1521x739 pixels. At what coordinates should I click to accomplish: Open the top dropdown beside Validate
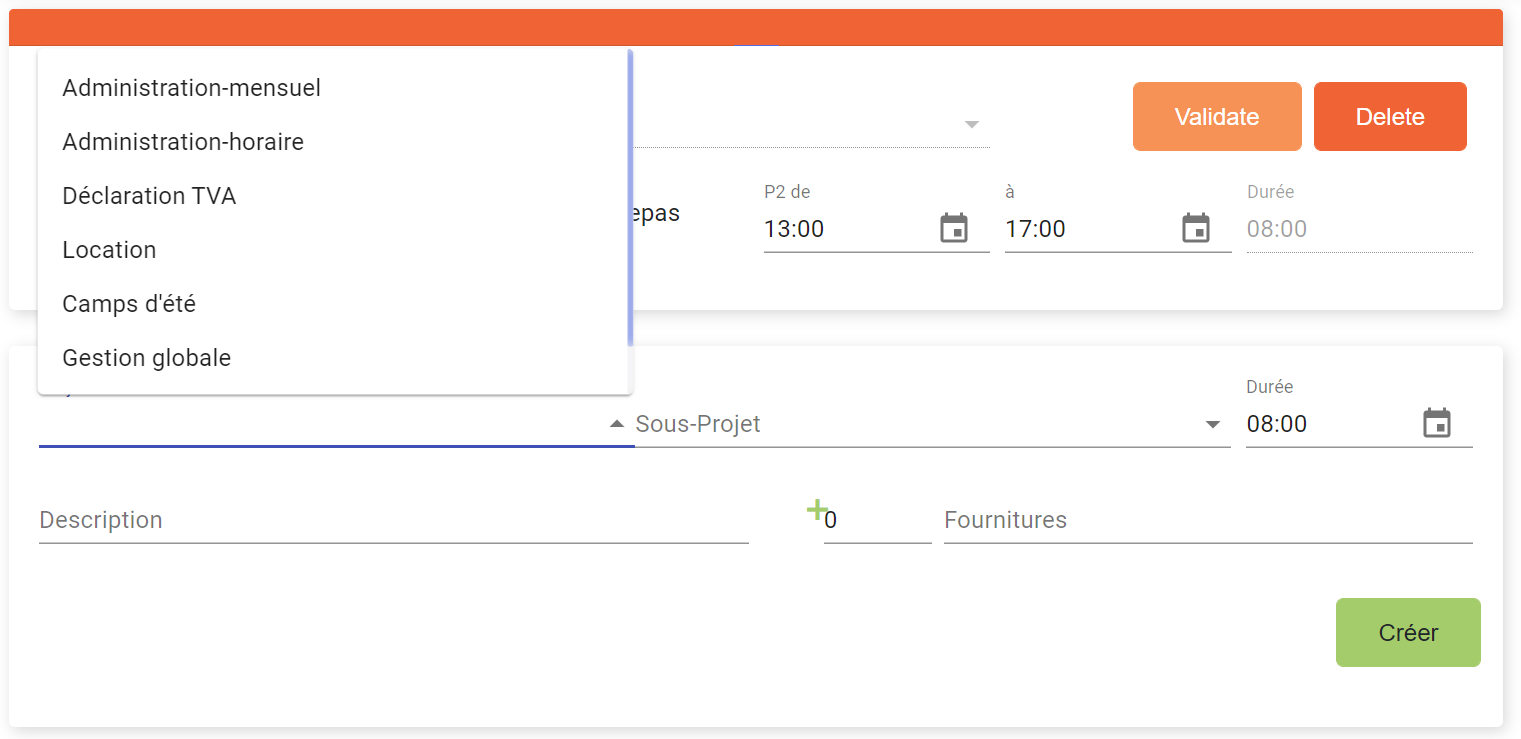[x=971, y=125]
